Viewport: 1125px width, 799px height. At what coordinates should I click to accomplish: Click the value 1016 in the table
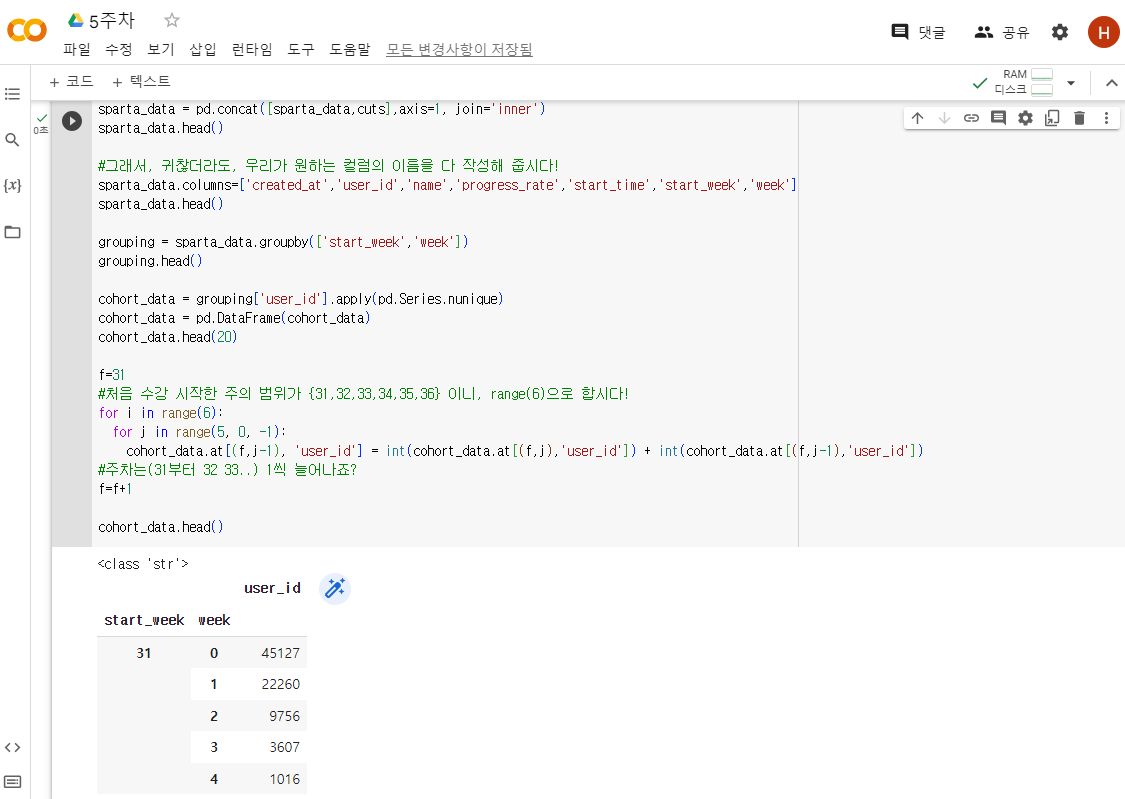[285, 779]
